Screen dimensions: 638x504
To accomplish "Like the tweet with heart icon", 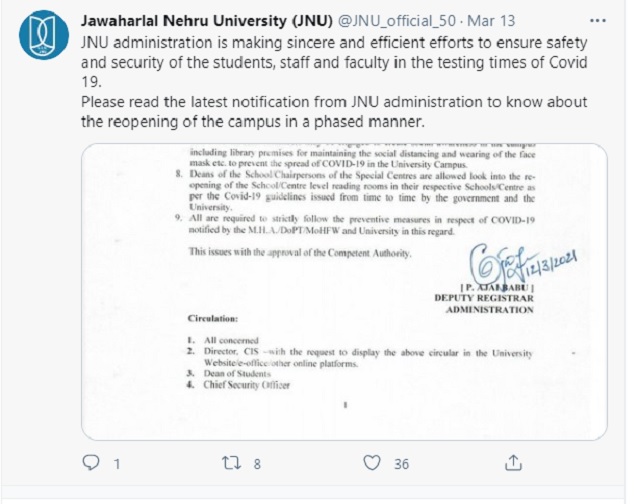I will click(x=372, y=463).
